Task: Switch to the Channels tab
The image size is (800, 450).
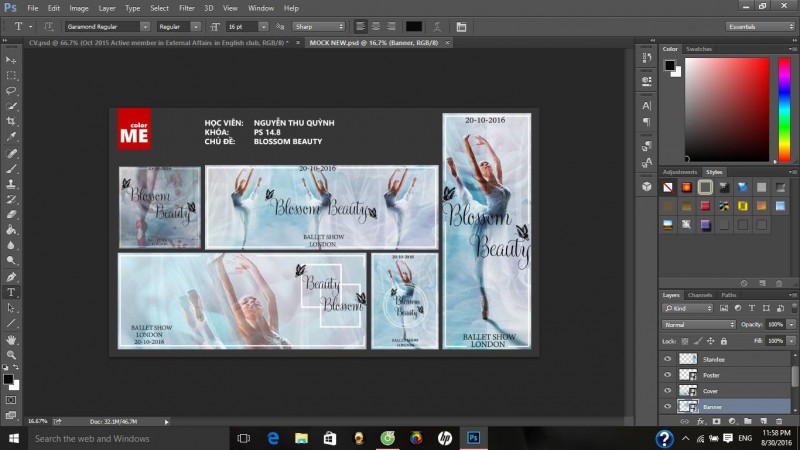Action: [699, 295]
